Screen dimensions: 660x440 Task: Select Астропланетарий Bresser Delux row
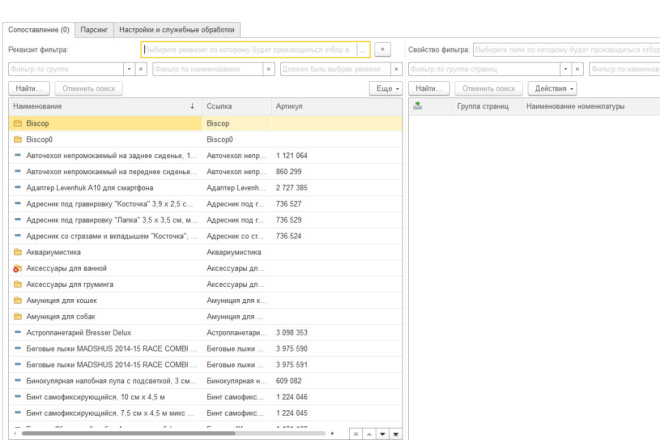205,333
